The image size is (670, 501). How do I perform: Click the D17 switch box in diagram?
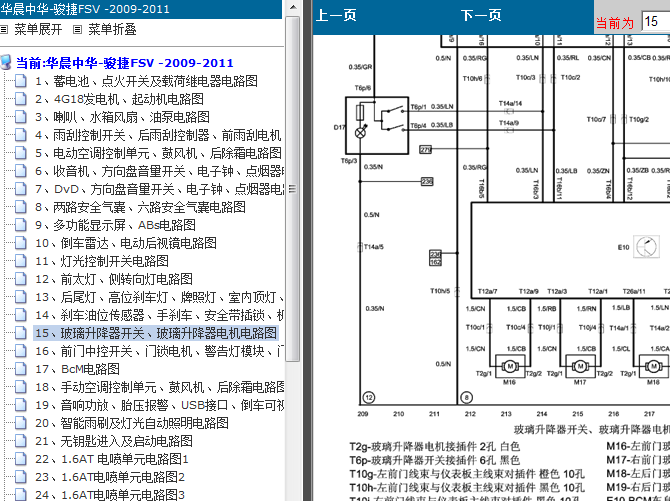click(x=377, y=125)
